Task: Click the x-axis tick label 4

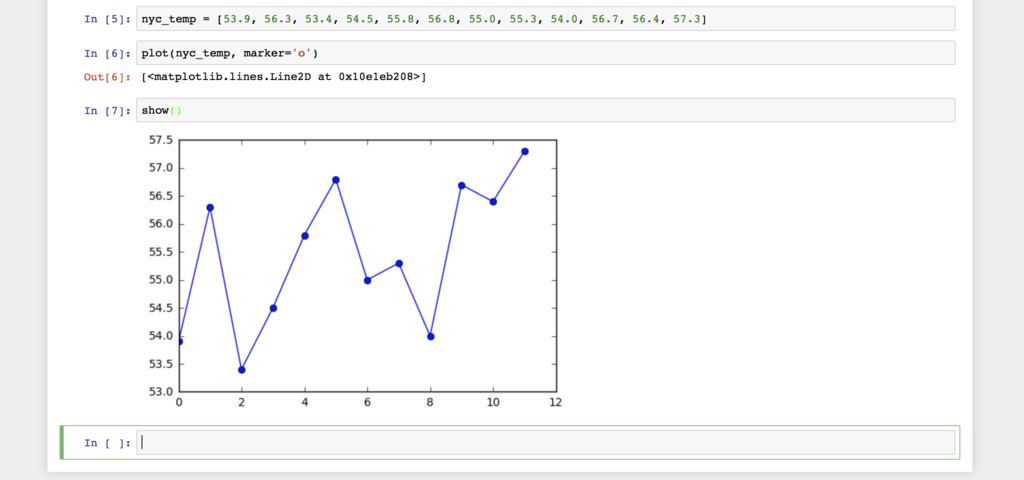Action: pos(305,403)
